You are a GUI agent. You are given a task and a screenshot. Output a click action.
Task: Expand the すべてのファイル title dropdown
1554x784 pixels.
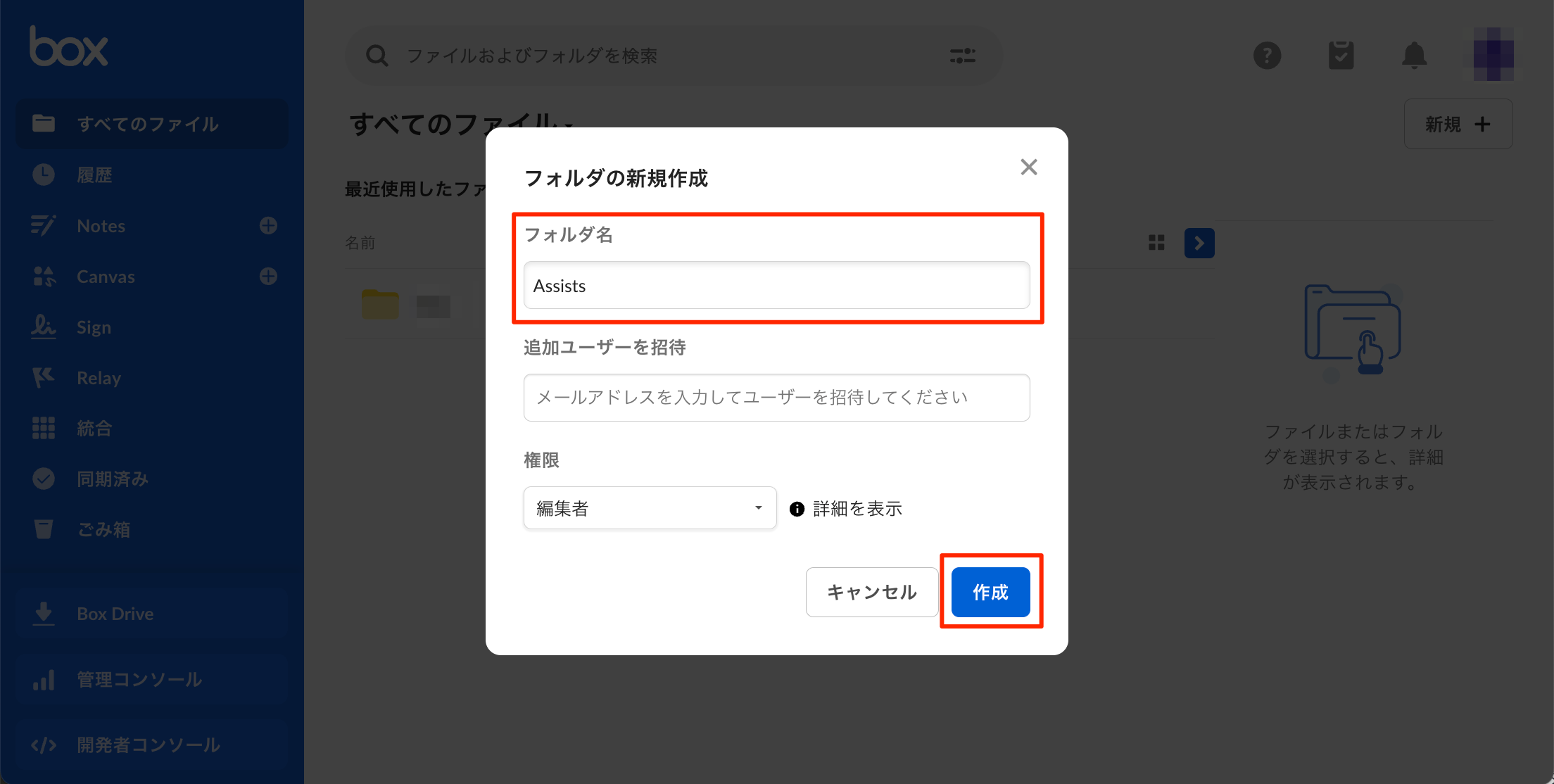point(569,127)
